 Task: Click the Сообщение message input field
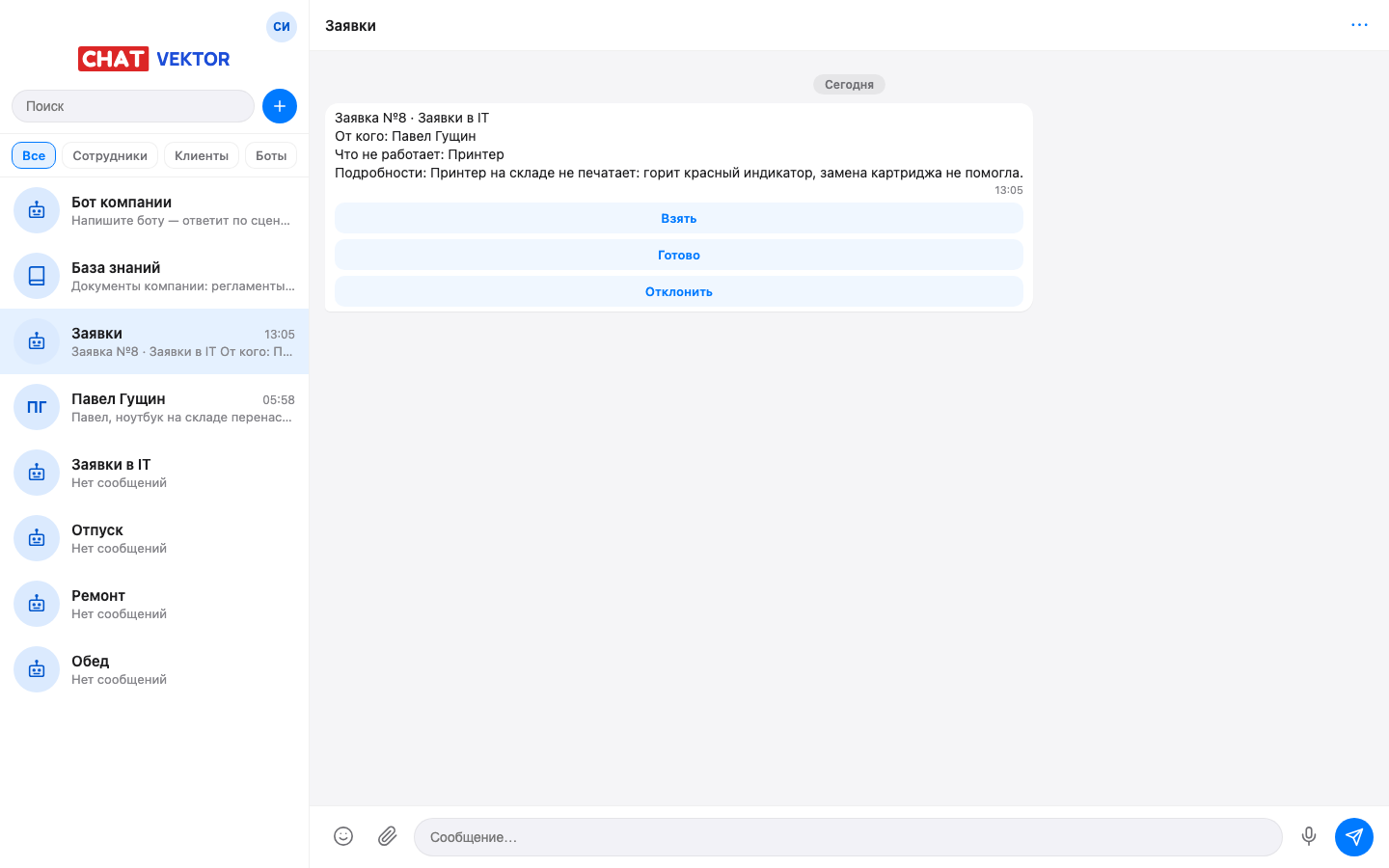(848, 837)
